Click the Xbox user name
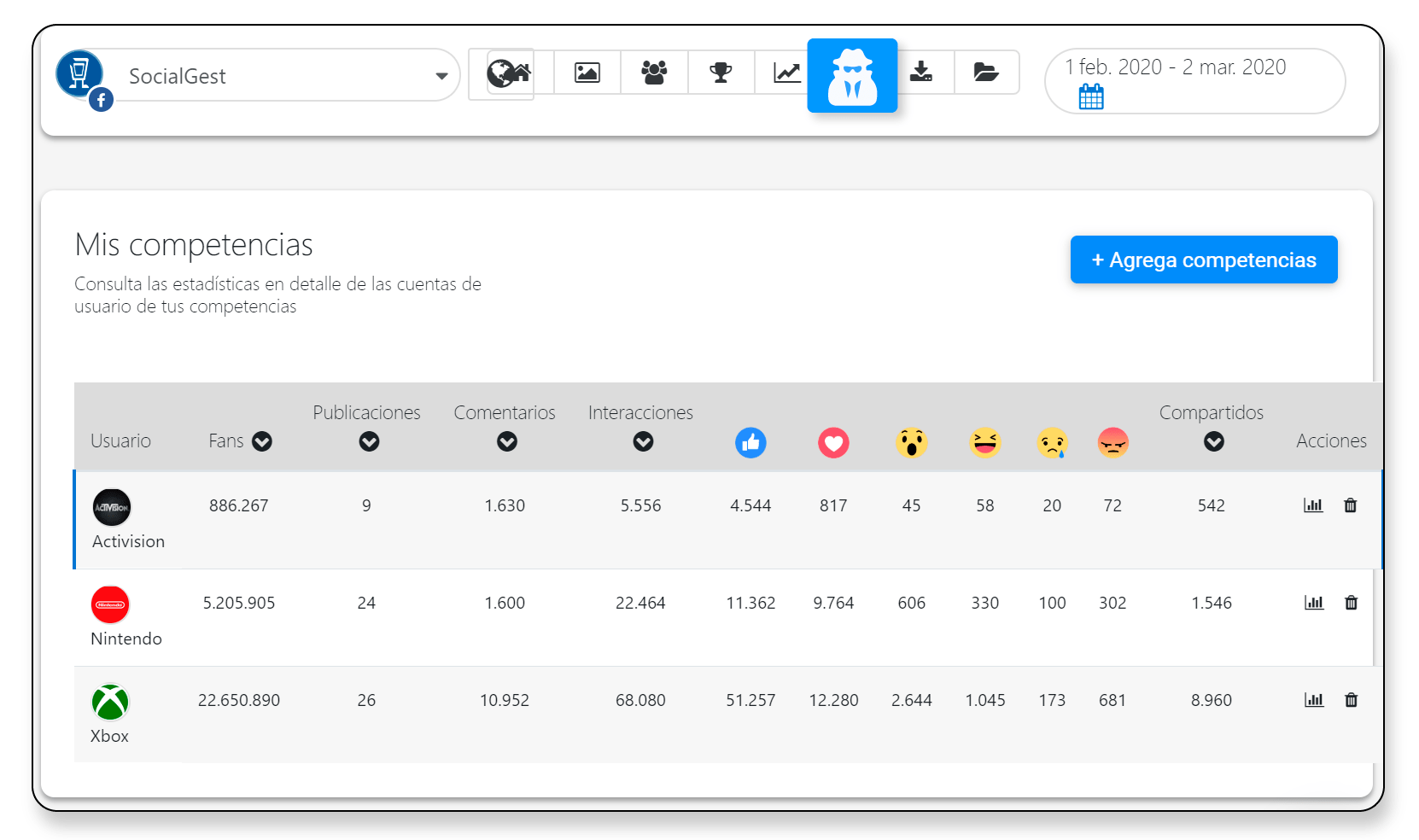1419x840 pixels. 109,736
